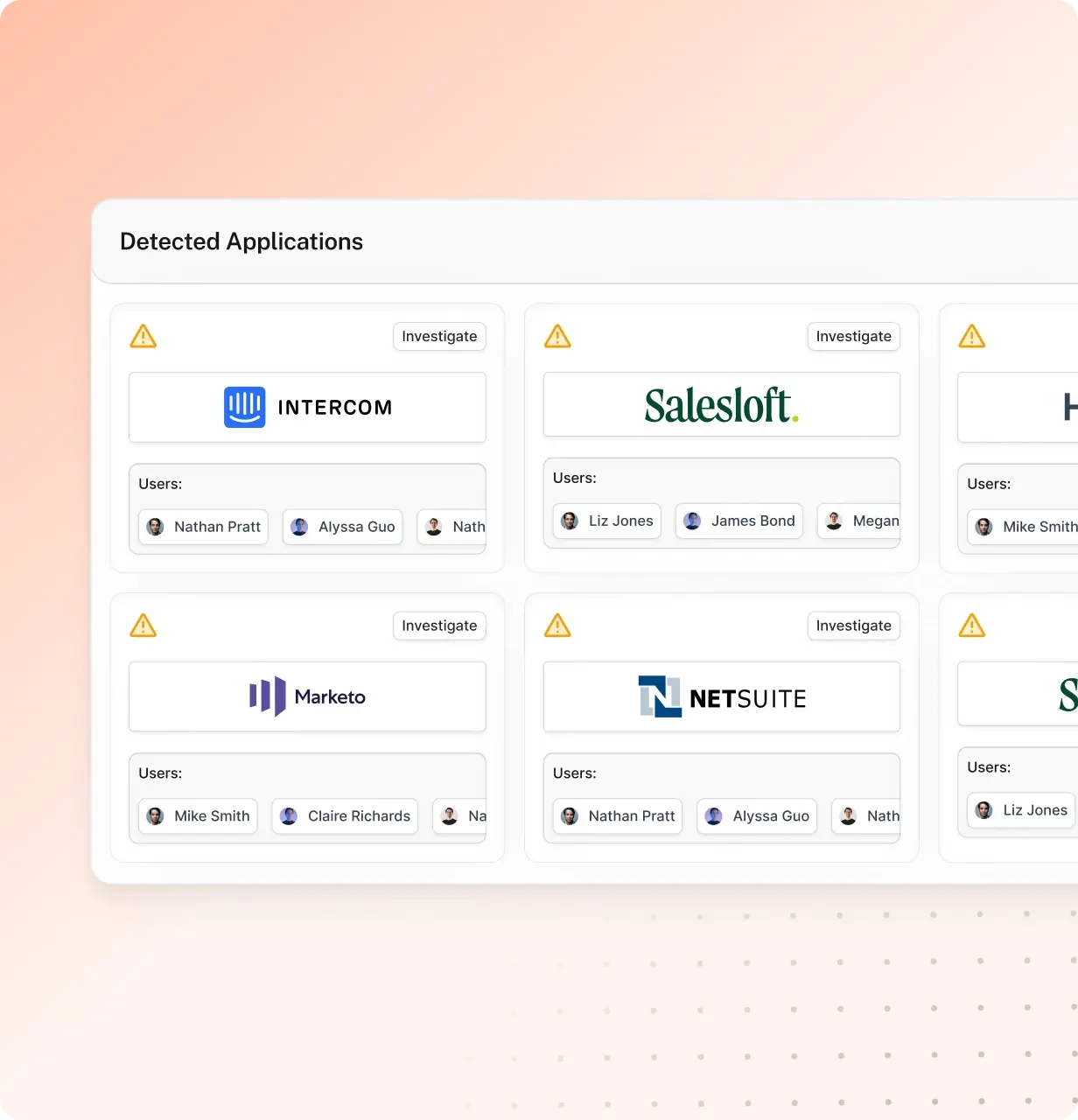Image resolution: width=1078 pixels, height=1120 pixels.
Task: Click the Users: label in the NetSuite card
Action: pos(575,773)
